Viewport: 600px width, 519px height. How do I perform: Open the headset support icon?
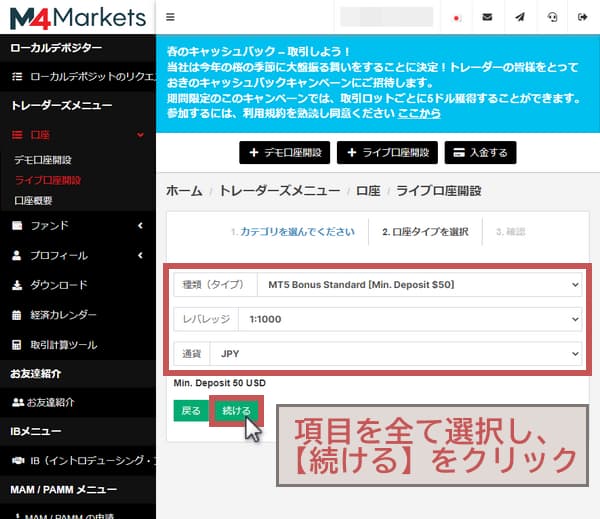552,17
